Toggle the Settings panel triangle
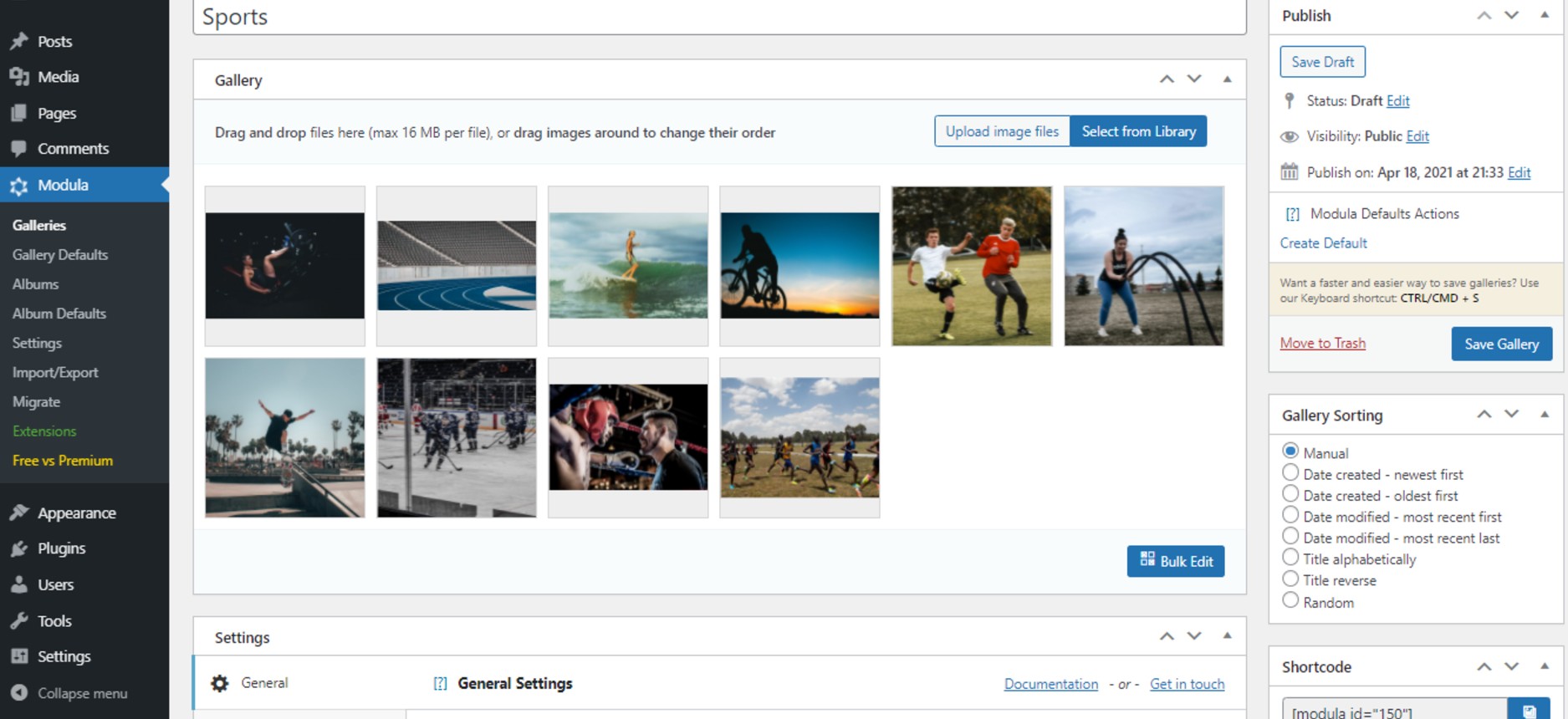 pos(1227,636)
